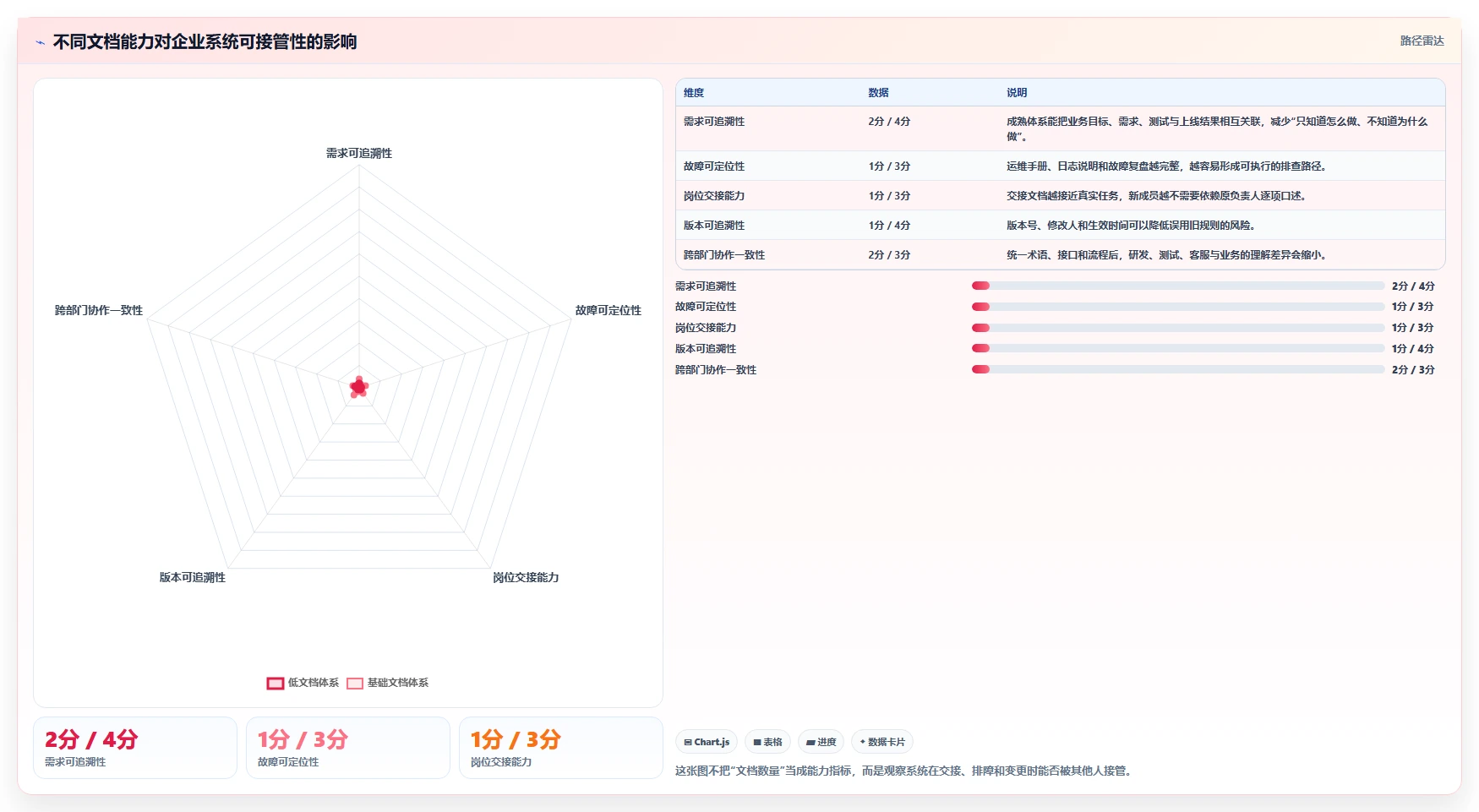Select the 故障可定位性 cell in the table
Screen dimensions: 1479x812
(x=714, y=166)
